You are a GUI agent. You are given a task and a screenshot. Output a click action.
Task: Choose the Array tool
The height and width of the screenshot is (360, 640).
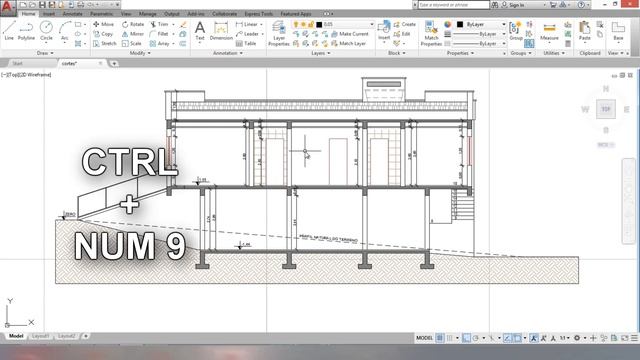coord(160,43)
